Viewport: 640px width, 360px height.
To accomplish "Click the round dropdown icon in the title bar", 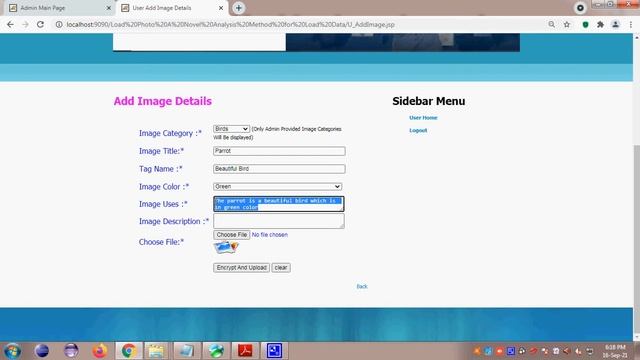I will tap(580, 8).
